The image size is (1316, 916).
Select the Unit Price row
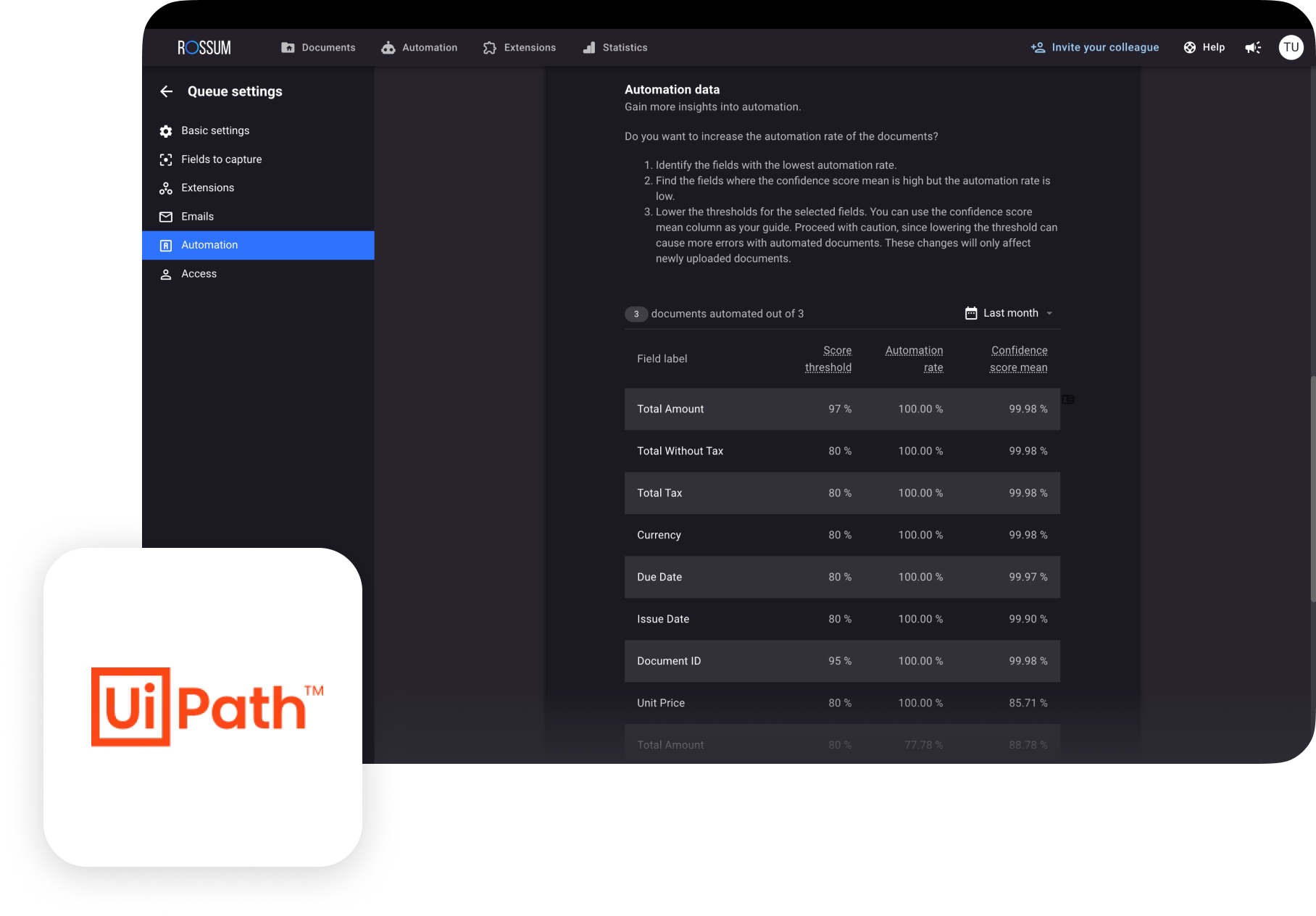click(842, 704)
